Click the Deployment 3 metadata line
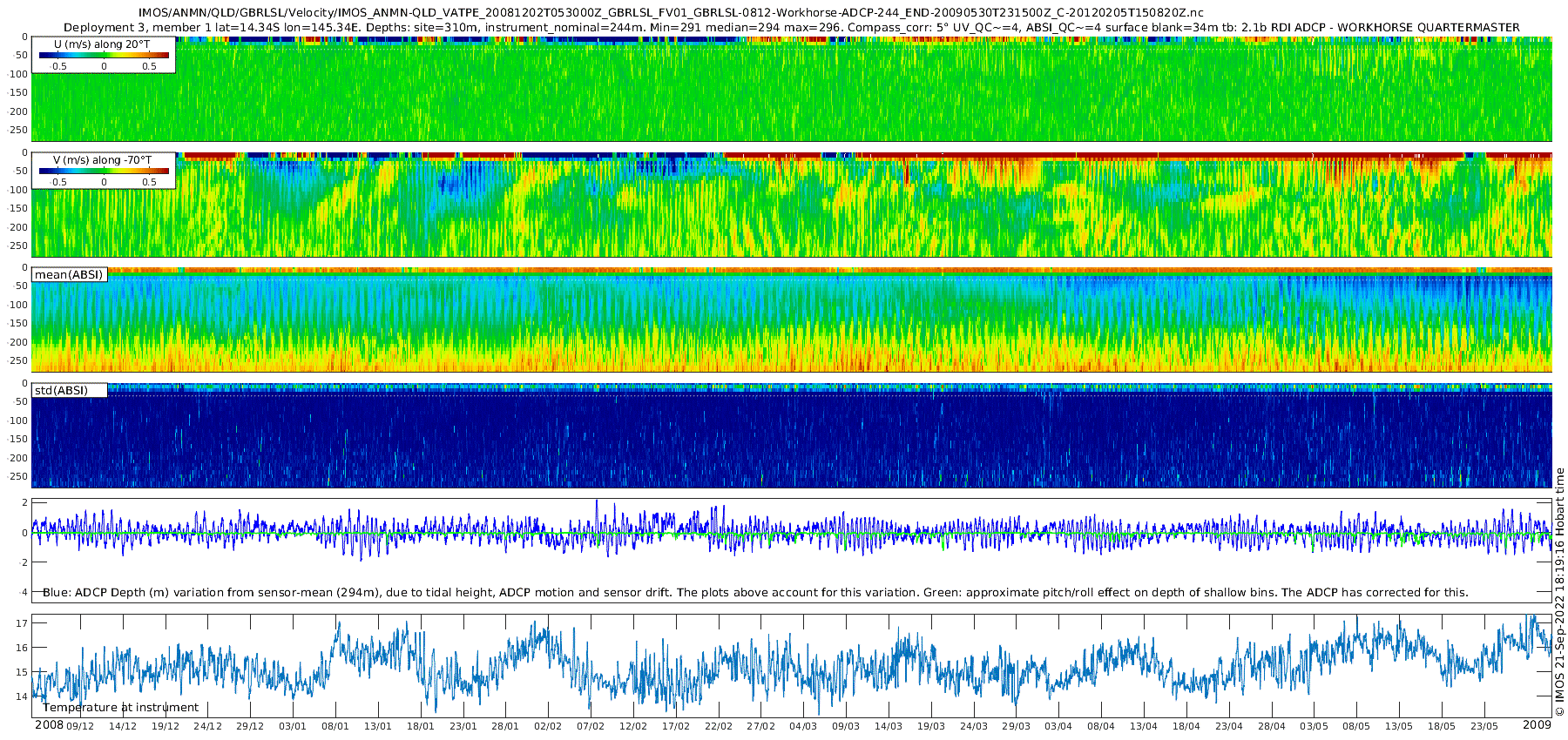The height and width of the screenshot is (740, 1568). point(792,28)
